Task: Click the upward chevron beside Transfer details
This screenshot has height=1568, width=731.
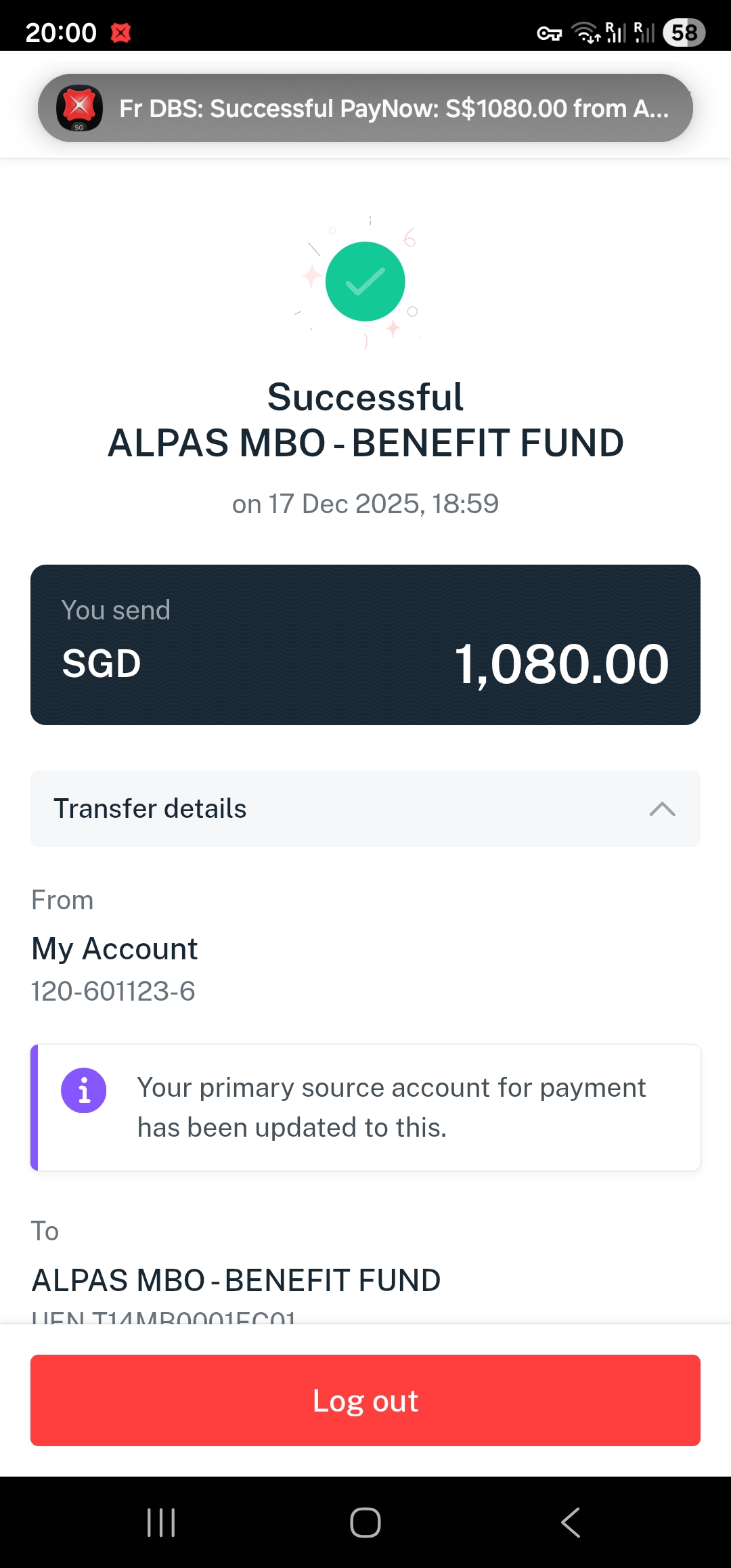Action: point(662,809)
